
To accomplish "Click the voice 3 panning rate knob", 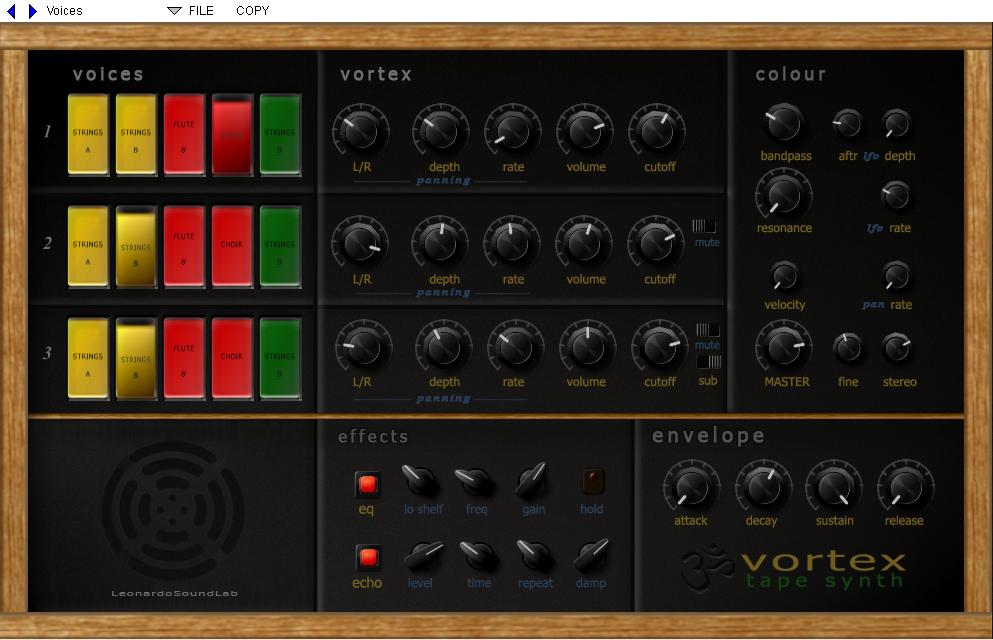I will 515,348.
